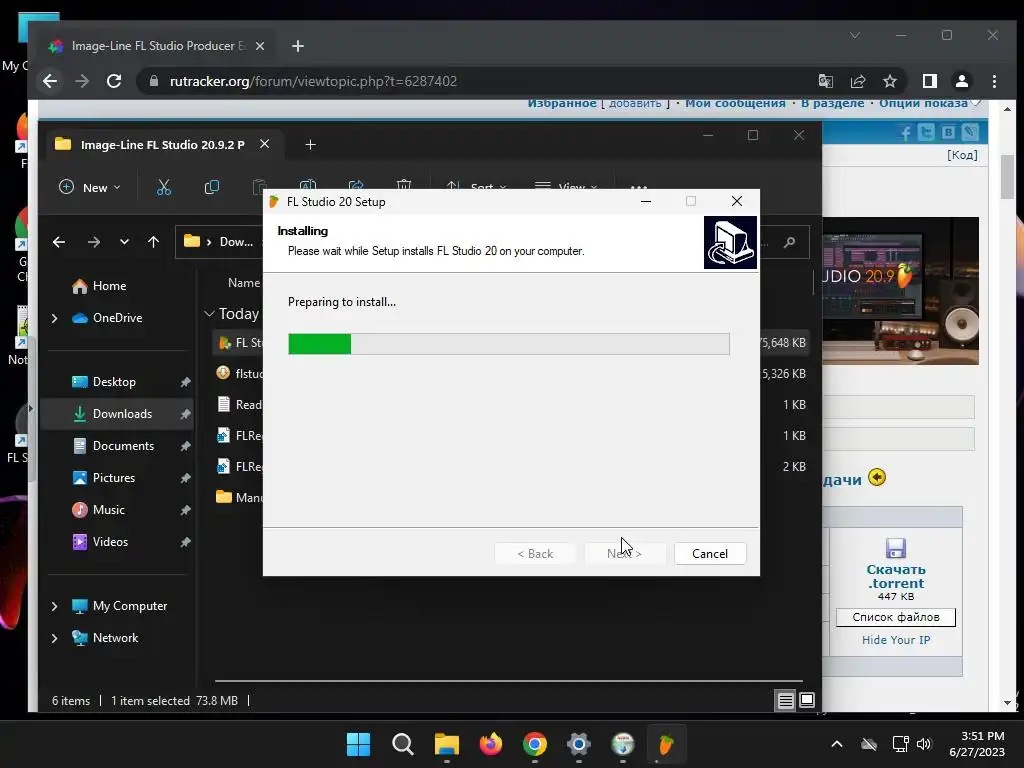The width and height of the screenshot is (1024, 768).
Task: Open Pictures in quick access
Action: click(x=104, y=478)
